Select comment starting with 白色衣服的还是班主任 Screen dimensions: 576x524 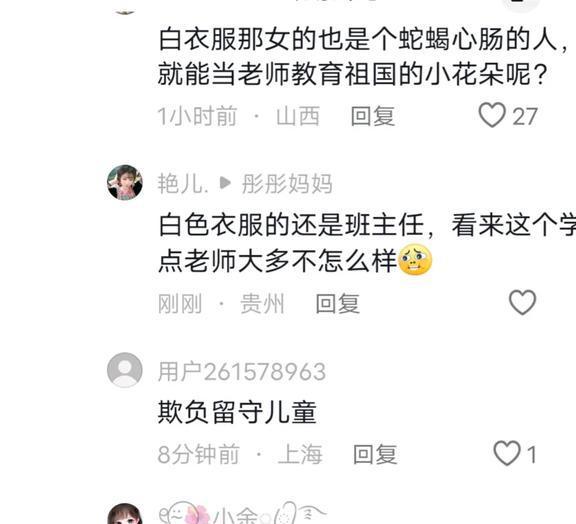point(367,243)
